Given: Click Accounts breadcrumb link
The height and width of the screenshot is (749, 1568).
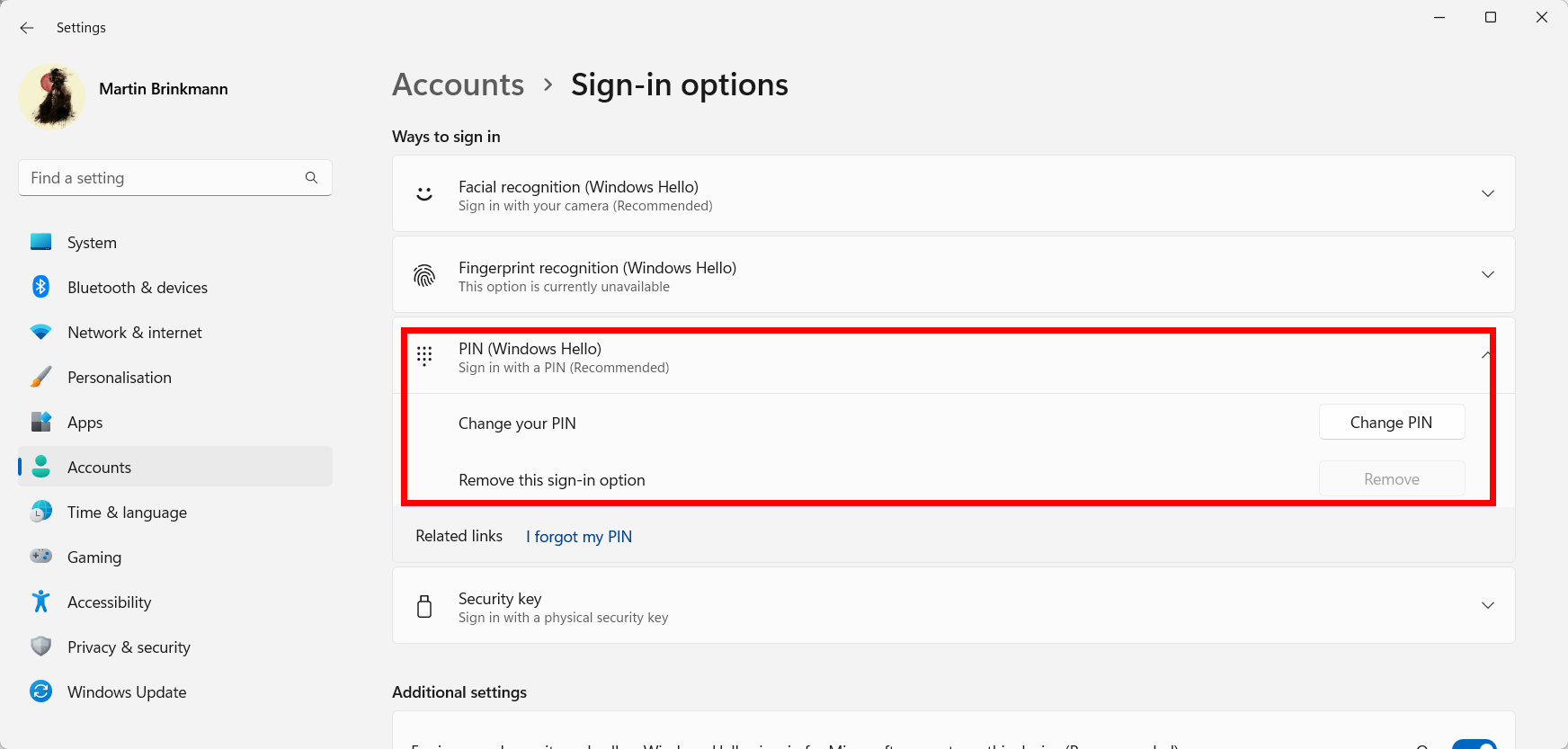Looking at the screenshot, I should [x=459, y=85].
